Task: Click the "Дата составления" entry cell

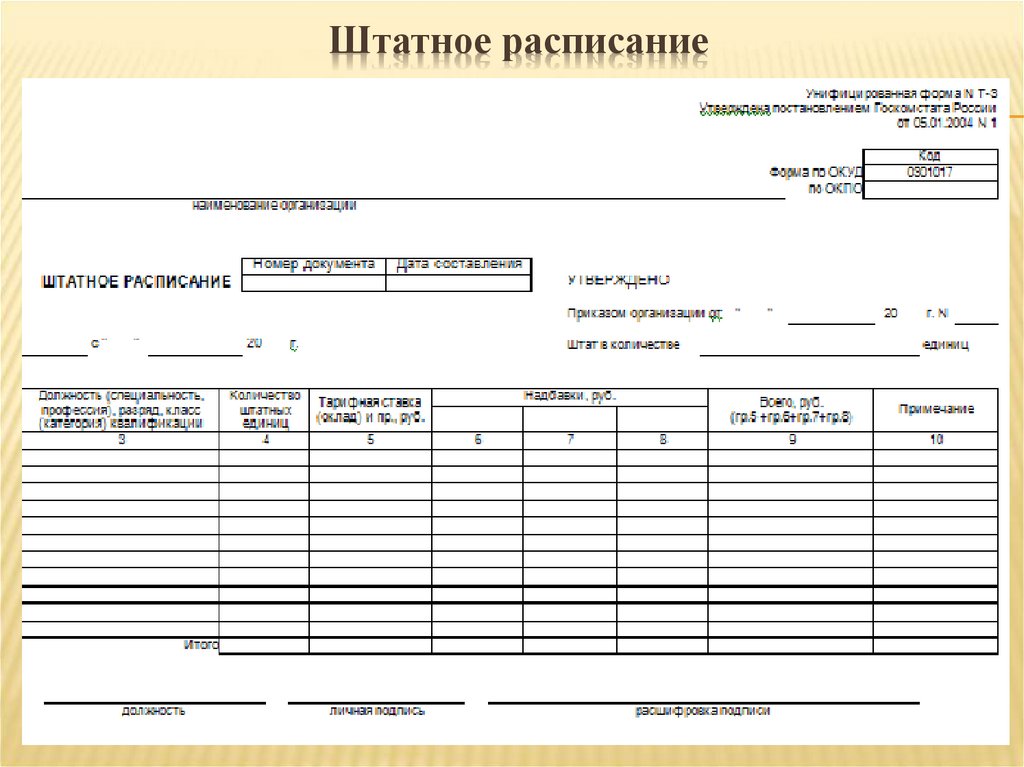Action: coord(460,281)
